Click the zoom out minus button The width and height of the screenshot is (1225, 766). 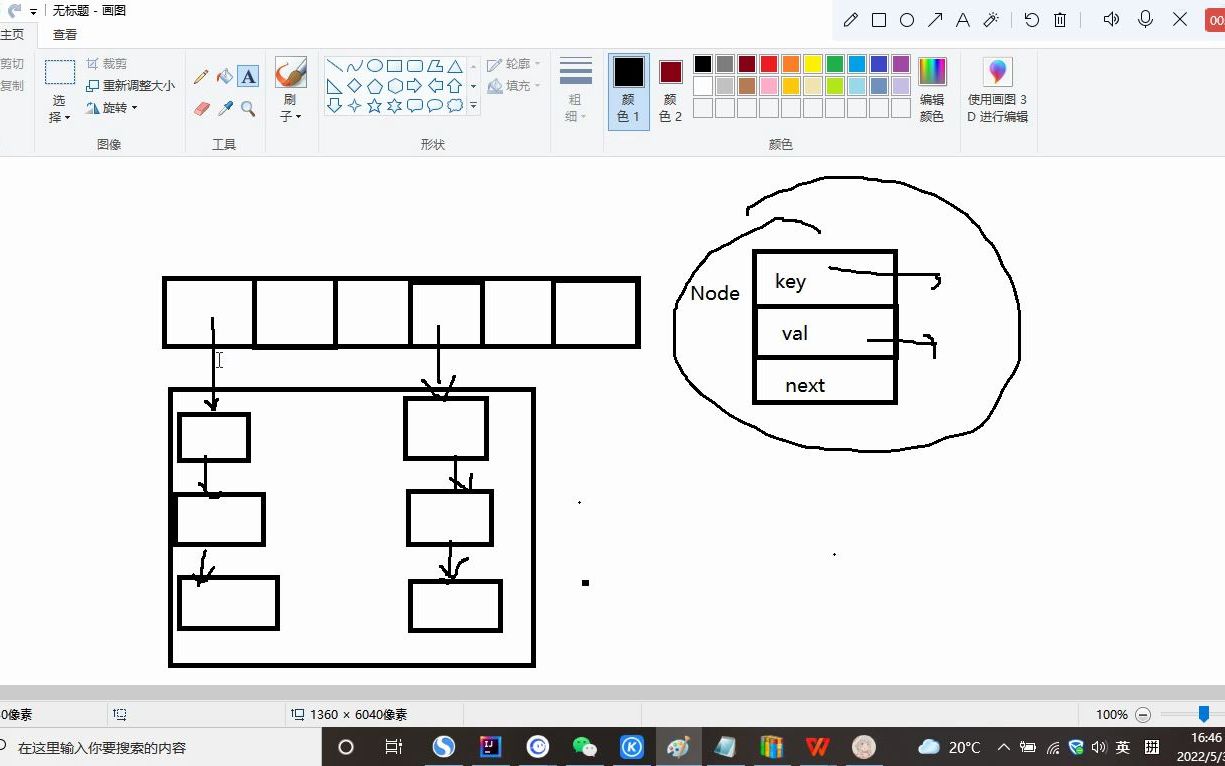point(1143,714)
